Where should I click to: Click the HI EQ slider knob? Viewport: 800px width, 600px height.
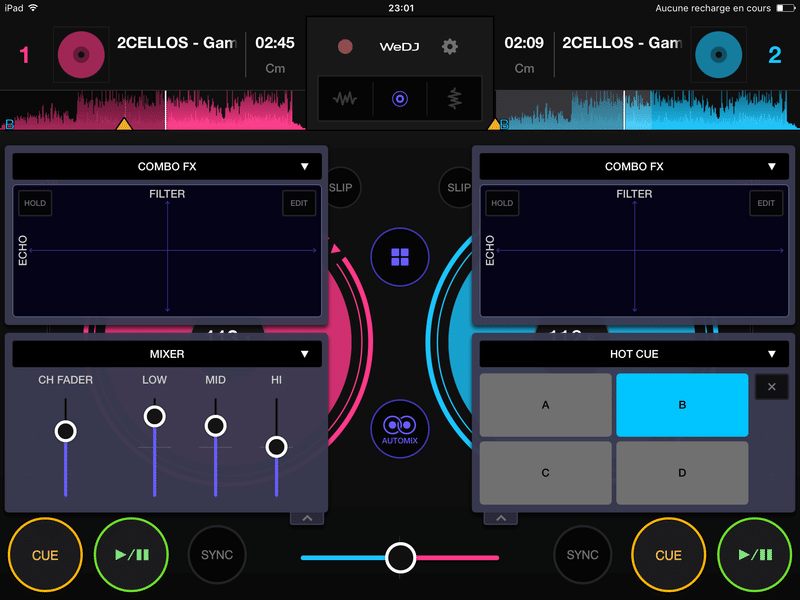coord(277,447)
